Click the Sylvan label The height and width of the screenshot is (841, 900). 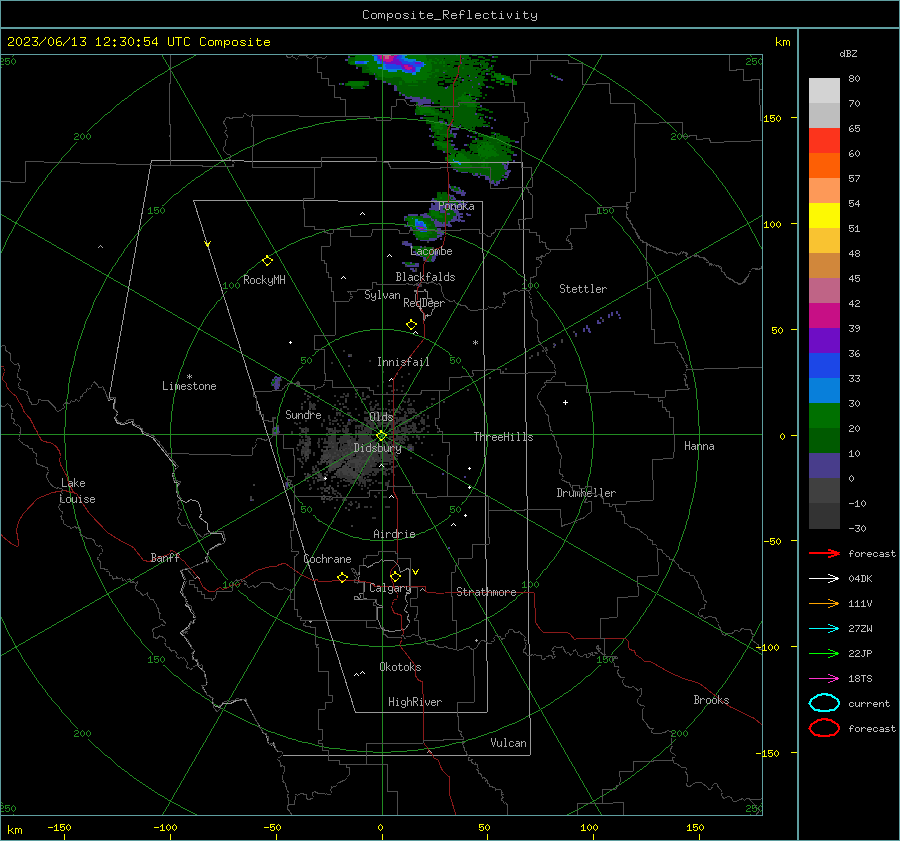[382, 295]
